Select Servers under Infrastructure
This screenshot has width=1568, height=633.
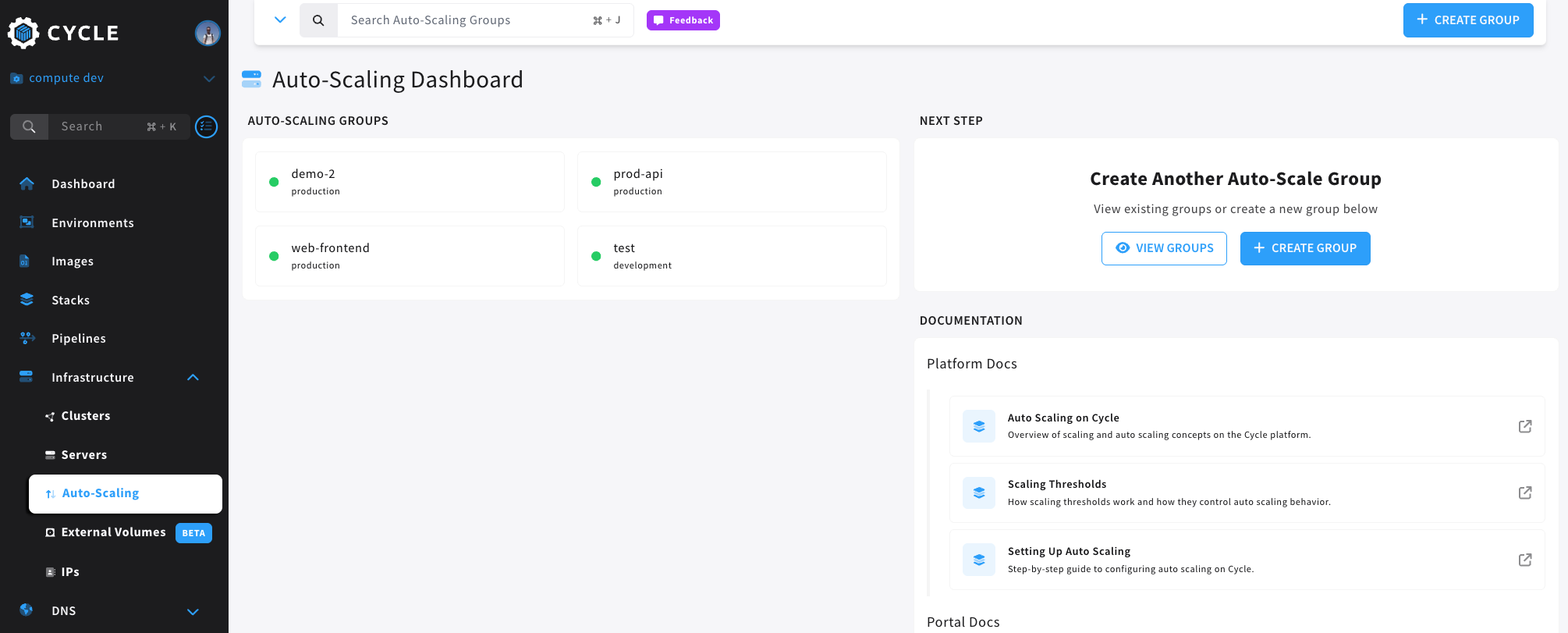point(83,455)
